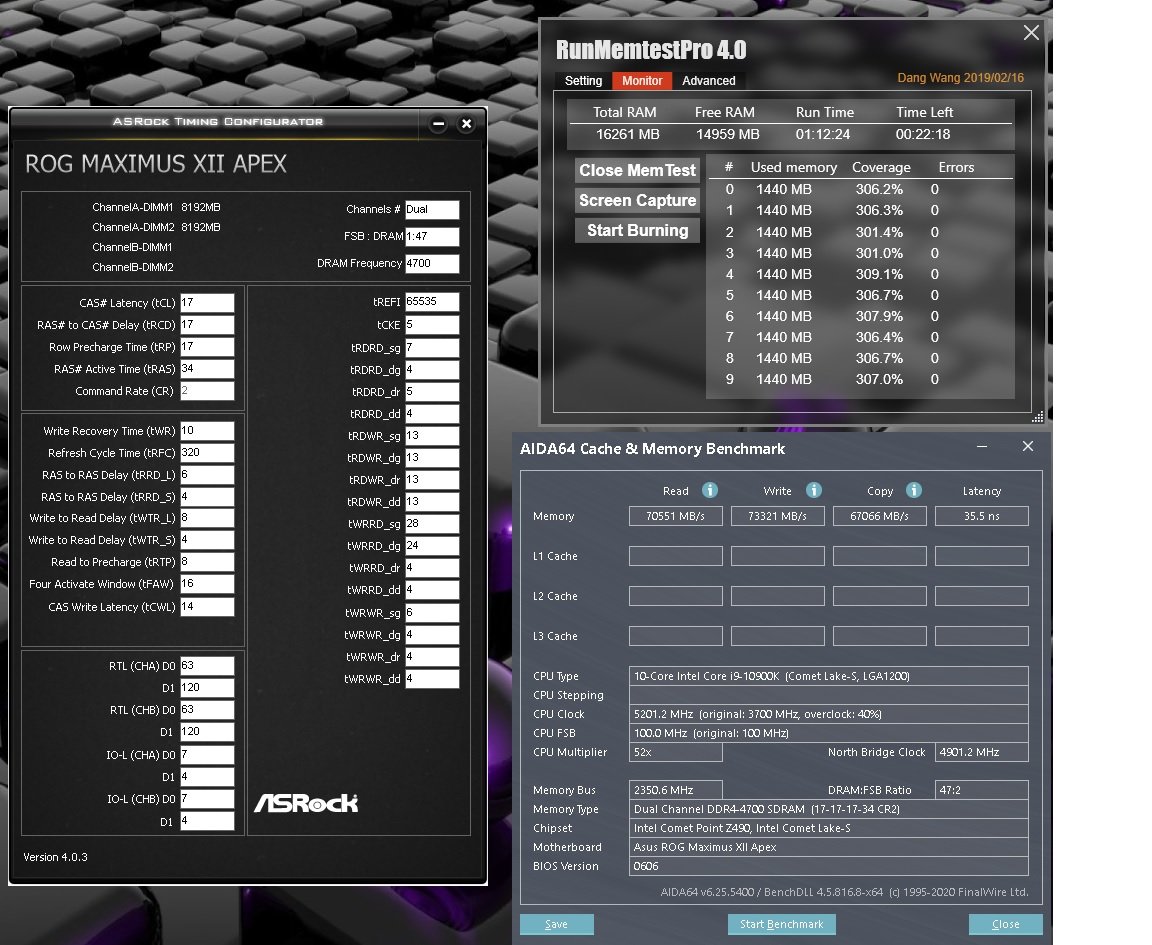
Task: Click the Version 4.0.3 label
Action: (x=55, y=857)
